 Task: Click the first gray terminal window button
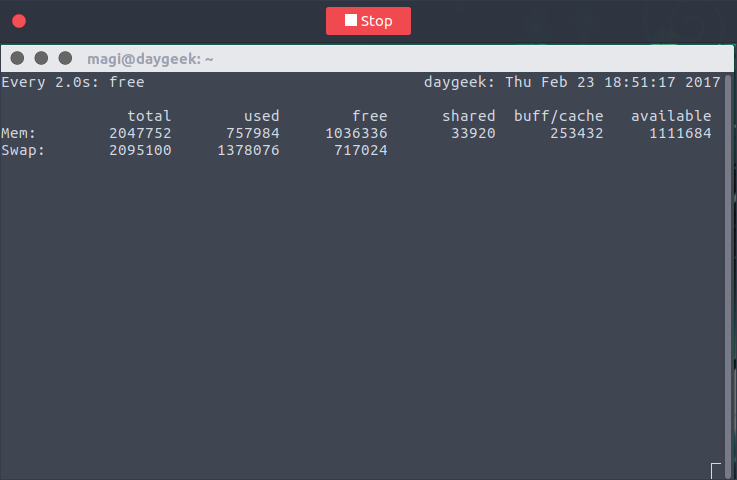tap(17, 58)
